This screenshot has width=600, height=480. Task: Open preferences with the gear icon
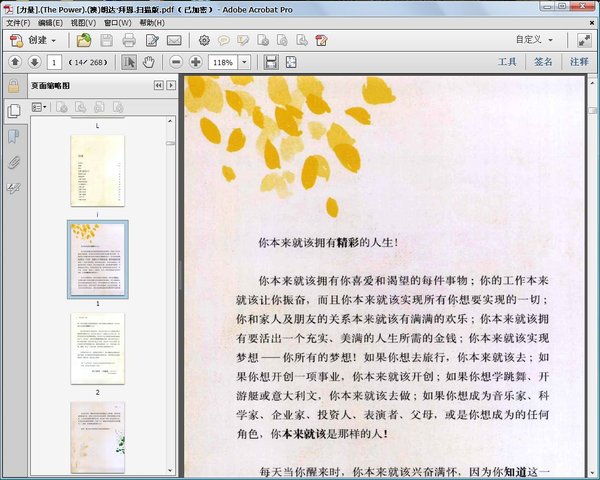click(204, 40)
